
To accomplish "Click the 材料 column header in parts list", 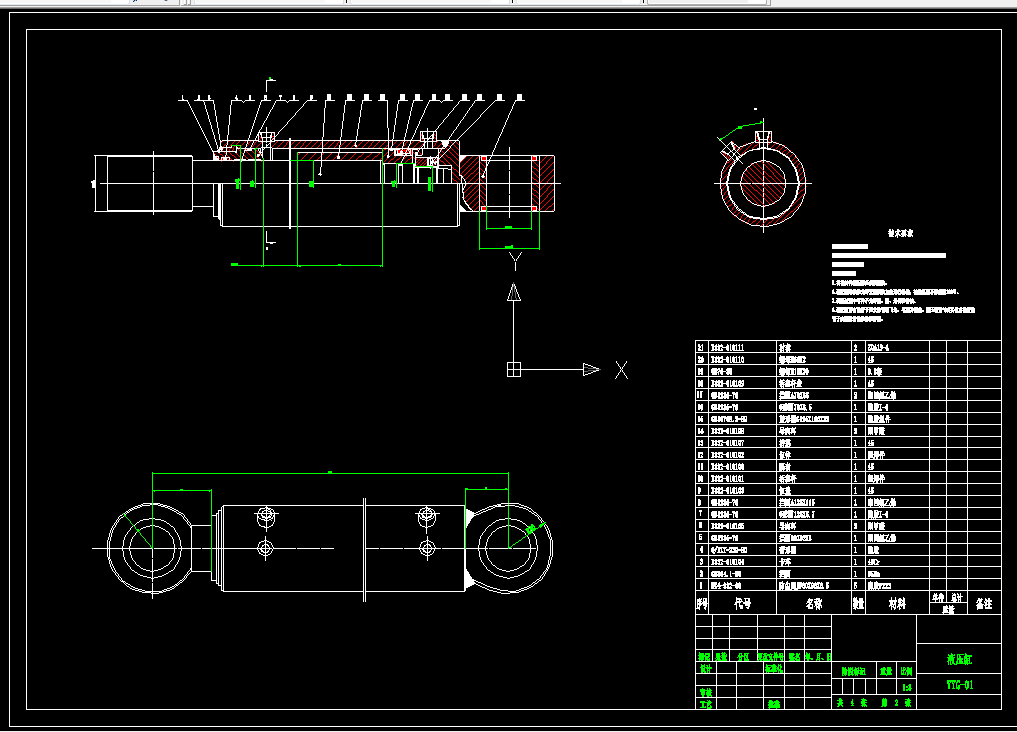I will pos(897,604).
